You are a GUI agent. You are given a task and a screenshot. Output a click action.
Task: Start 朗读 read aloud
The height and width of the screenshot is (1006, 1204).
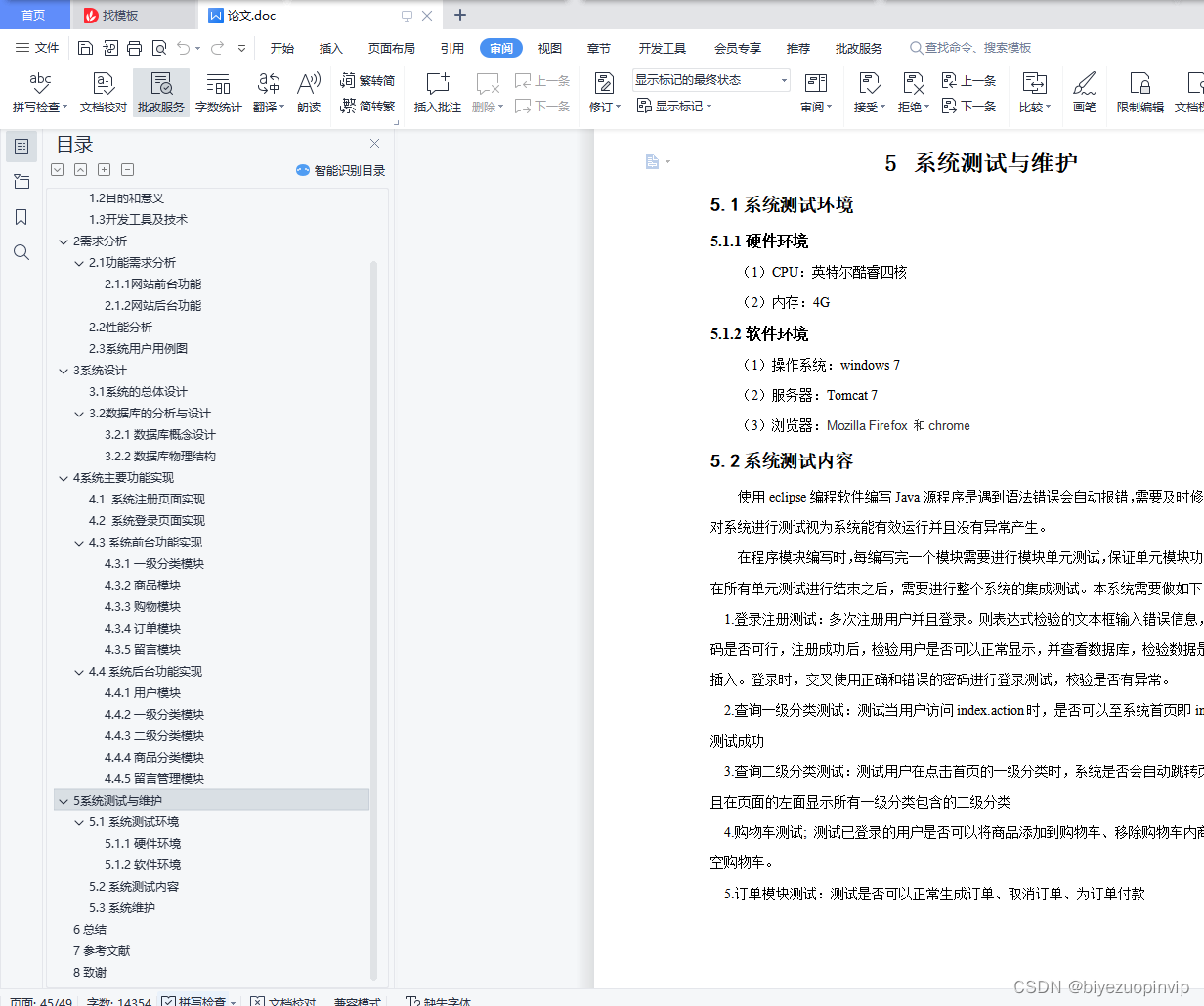309,93
